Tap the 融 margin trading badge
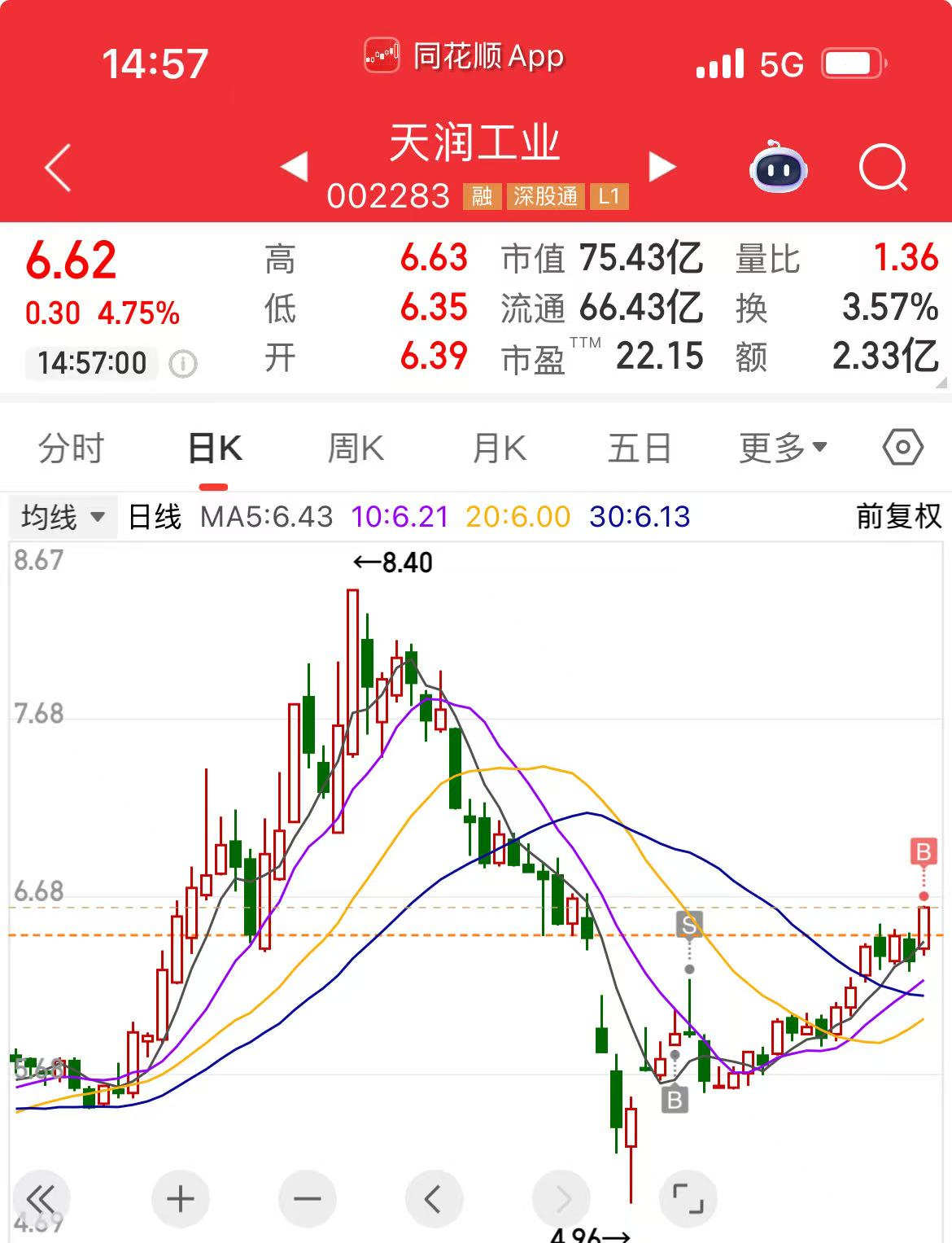The image size is (952, 1243). [x=482, y=196]
